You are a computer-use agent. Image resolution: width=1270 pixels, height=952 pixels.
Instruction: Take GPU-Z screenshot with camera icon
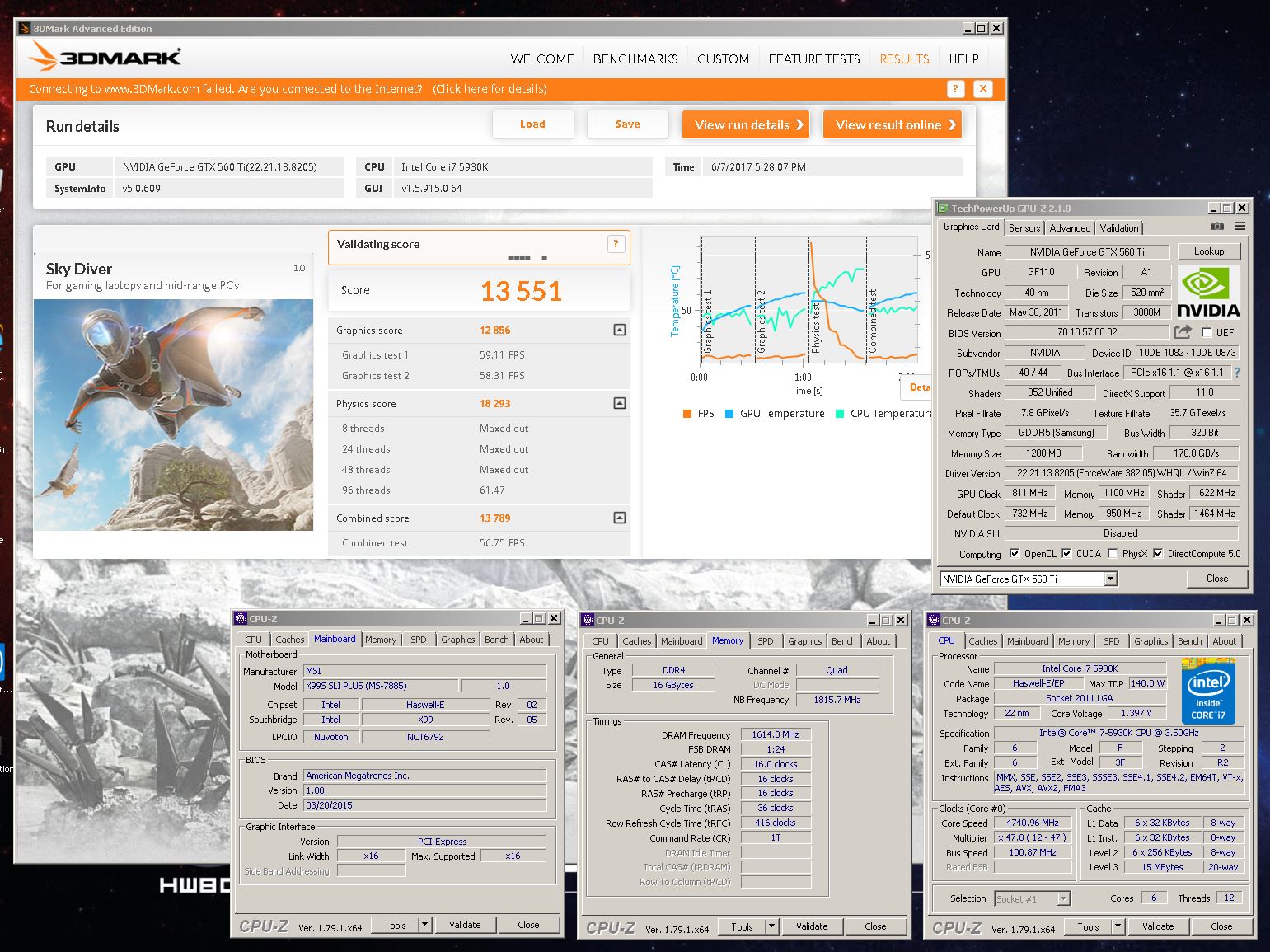click(1216, 227)
